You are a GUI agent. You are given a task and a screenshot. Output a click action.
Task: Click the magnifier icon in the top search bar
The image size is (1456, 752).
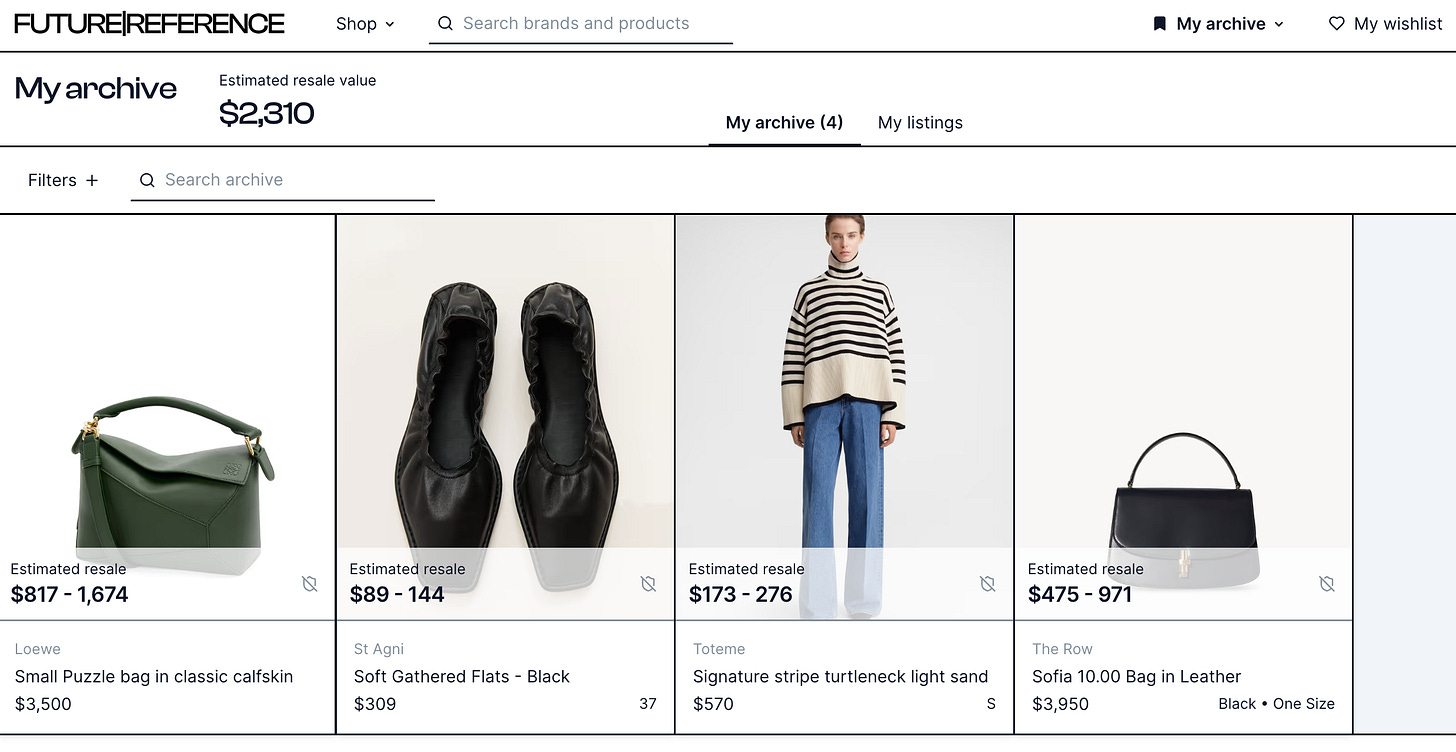click(x=446, y=23)
